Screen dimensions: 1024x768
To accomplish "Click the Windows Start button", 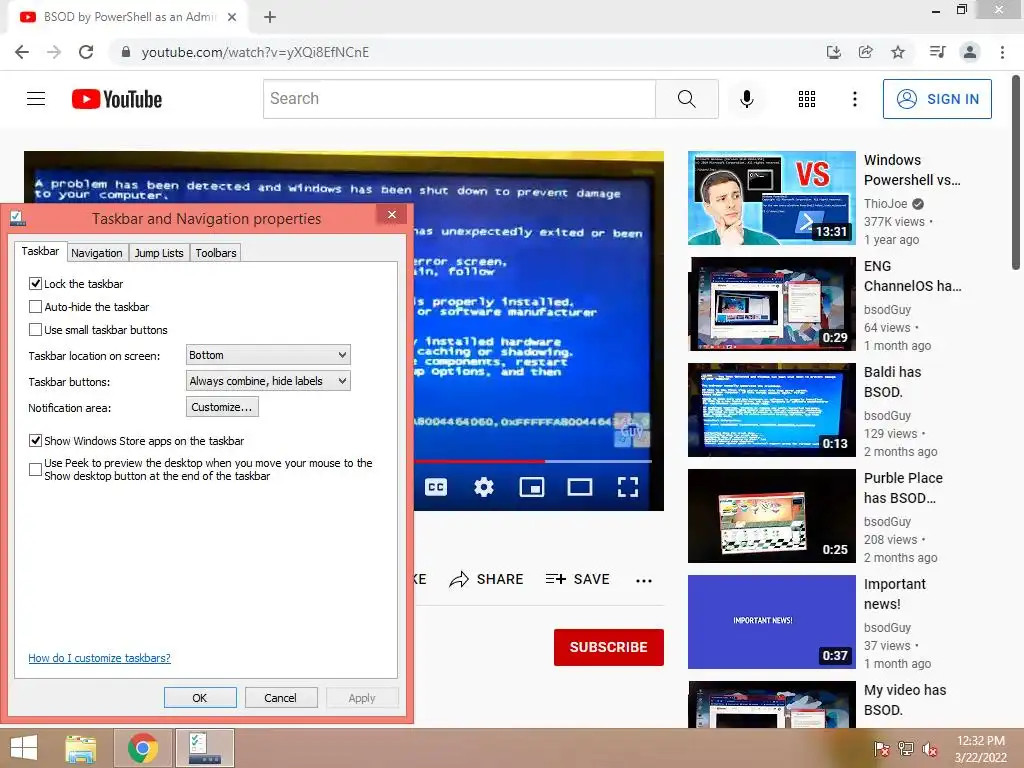I will tap(24, 748).
